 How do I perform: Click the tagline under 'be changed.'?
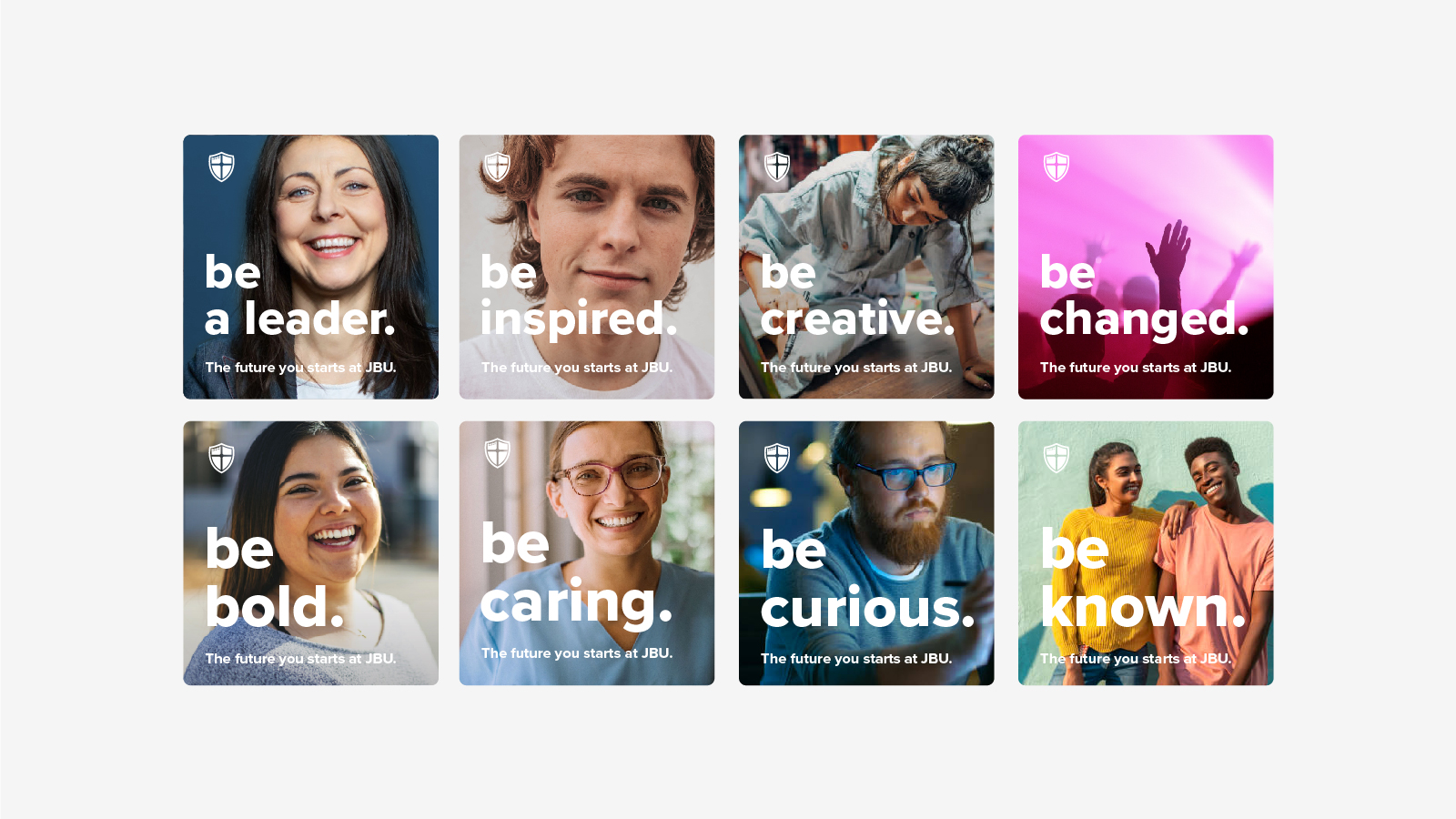pyautogui.click(x=1136, y=368)
